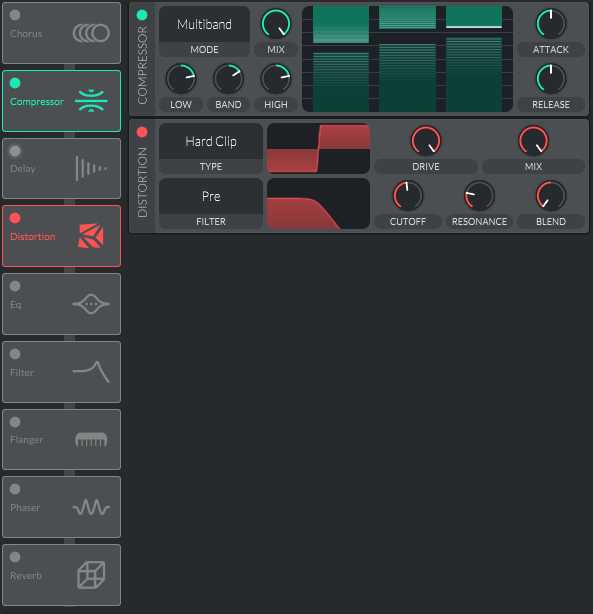This screenshot has height=614, width=593.
Task: Select the Reverb effect label
Action: tap(26, 576)
